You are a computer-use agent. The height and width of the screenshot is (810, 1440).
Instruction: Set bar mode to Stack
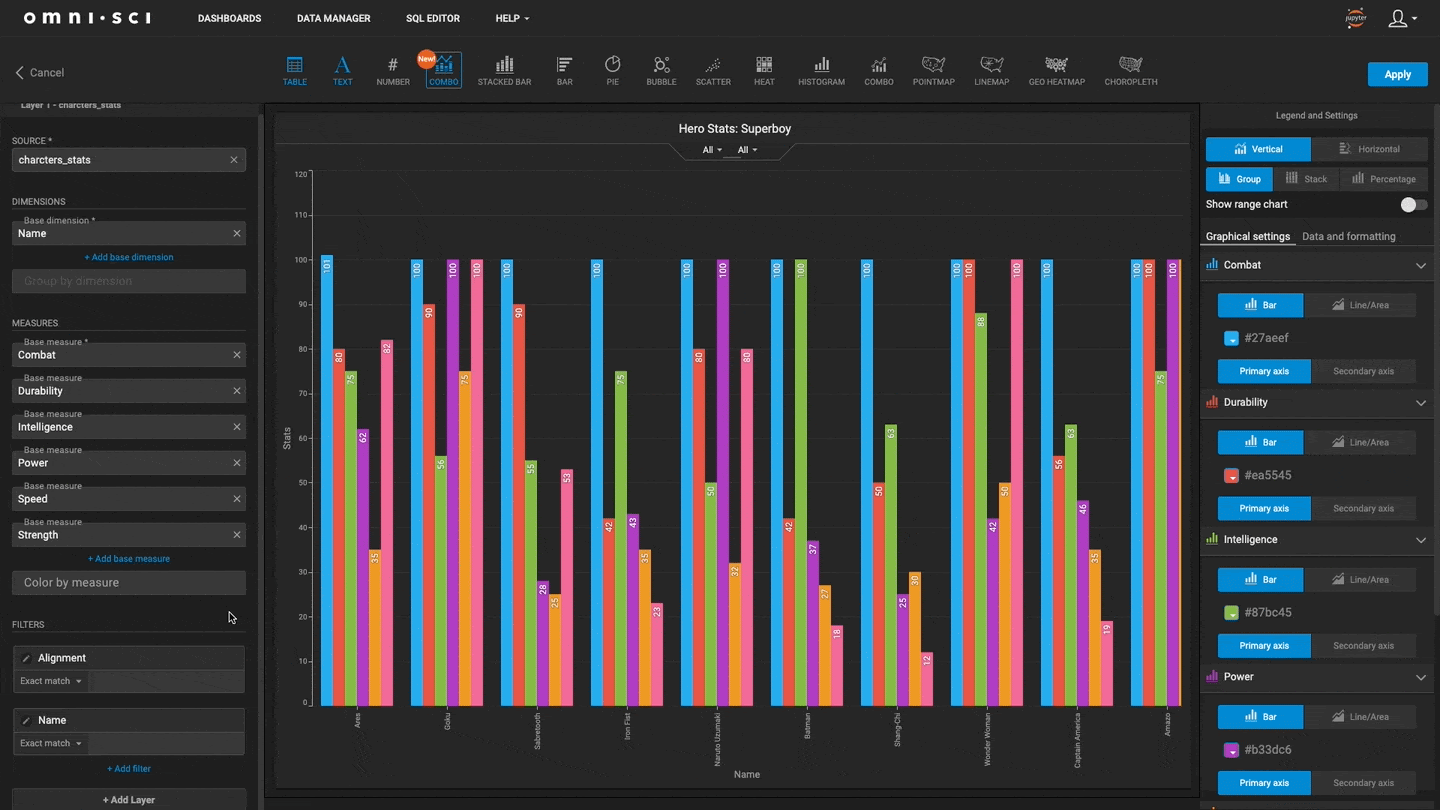coord(1306,179)
